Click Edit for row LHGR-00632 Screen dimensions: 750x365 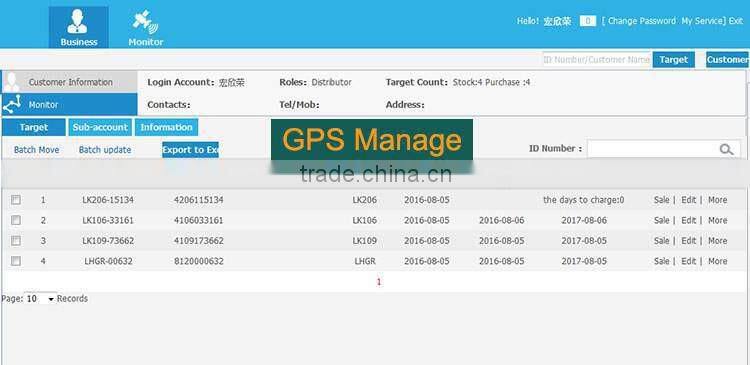688,261
